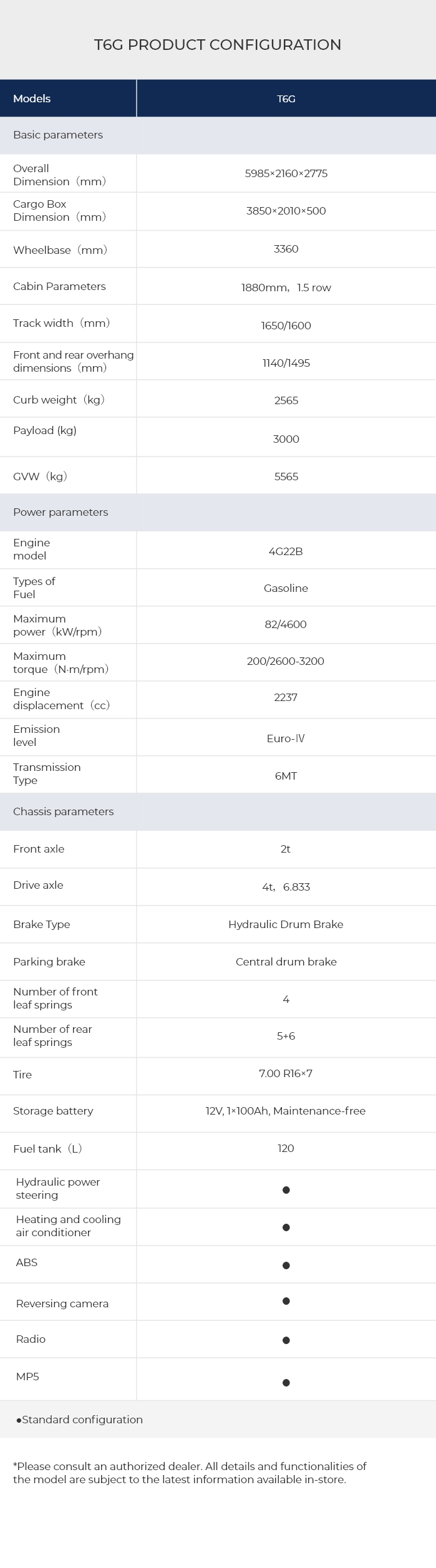Click the T6G PRODUCT CONFIGURATION title
The height and width of the screenshot is (1568, 436).
point(218,45)
